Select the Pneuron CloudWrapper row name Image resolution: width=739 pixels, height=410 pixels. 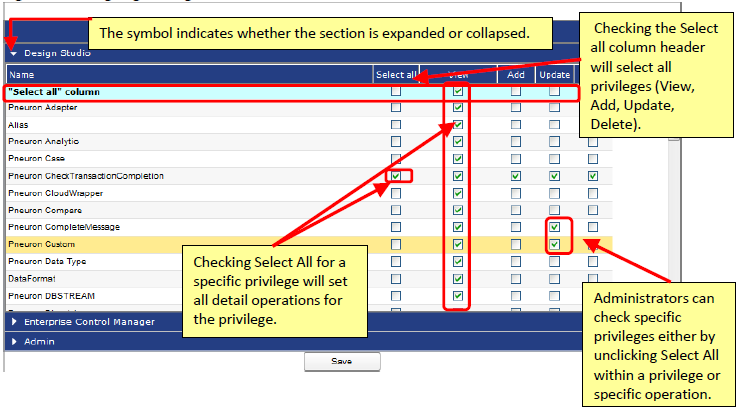[x=56, y=193]
